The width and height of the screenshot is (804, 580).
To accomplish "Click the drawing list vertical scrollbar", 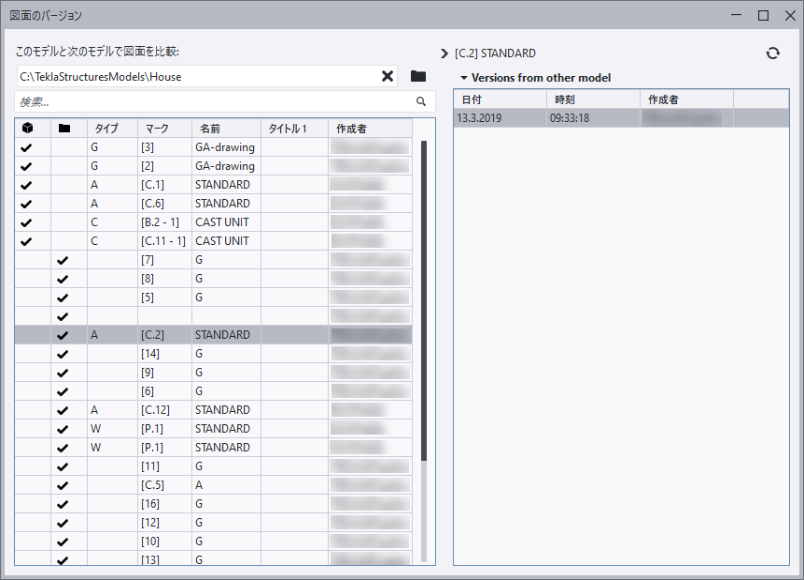I will pos(423,300).
